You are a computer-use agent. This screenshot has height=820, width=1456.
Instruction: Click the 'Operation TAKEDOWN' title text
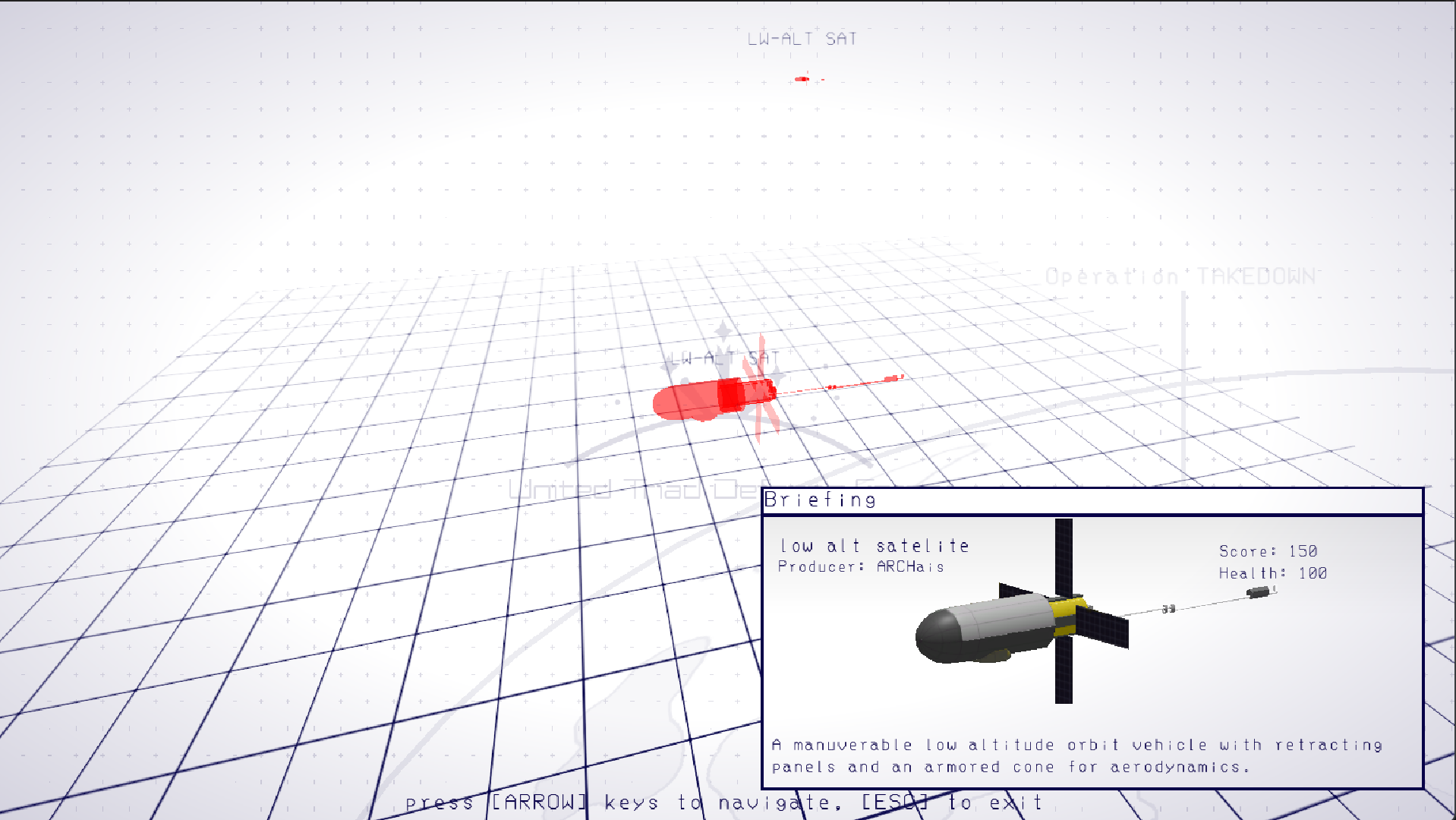(1180, 276)
